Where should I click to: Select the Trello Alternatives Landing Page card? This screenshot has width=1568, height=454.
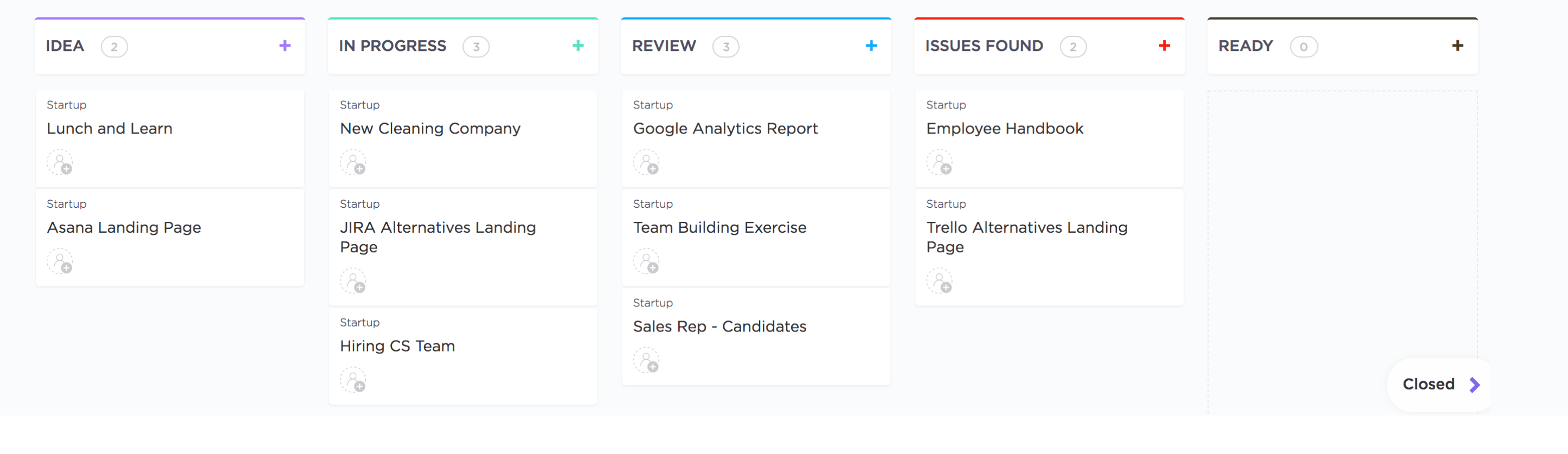pos(1026,236)
